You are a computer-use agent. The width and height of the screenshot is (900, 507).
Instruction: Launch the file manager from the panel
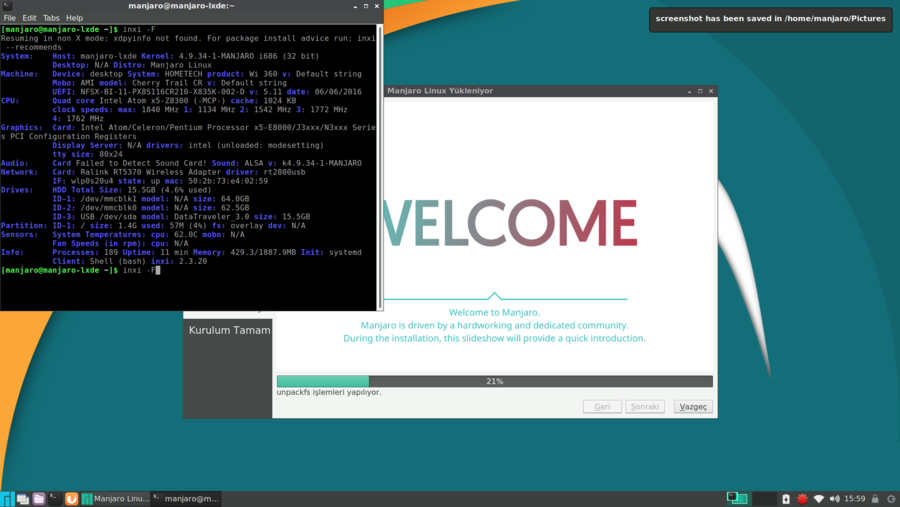39,499
